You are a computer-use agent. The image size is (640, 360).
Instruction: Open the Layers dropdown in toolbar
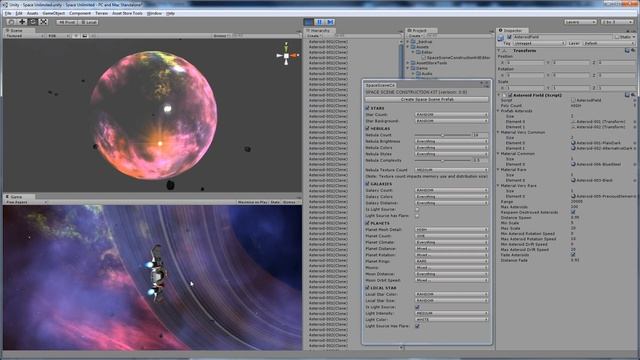pyautogui.click(x=580, y=22)
